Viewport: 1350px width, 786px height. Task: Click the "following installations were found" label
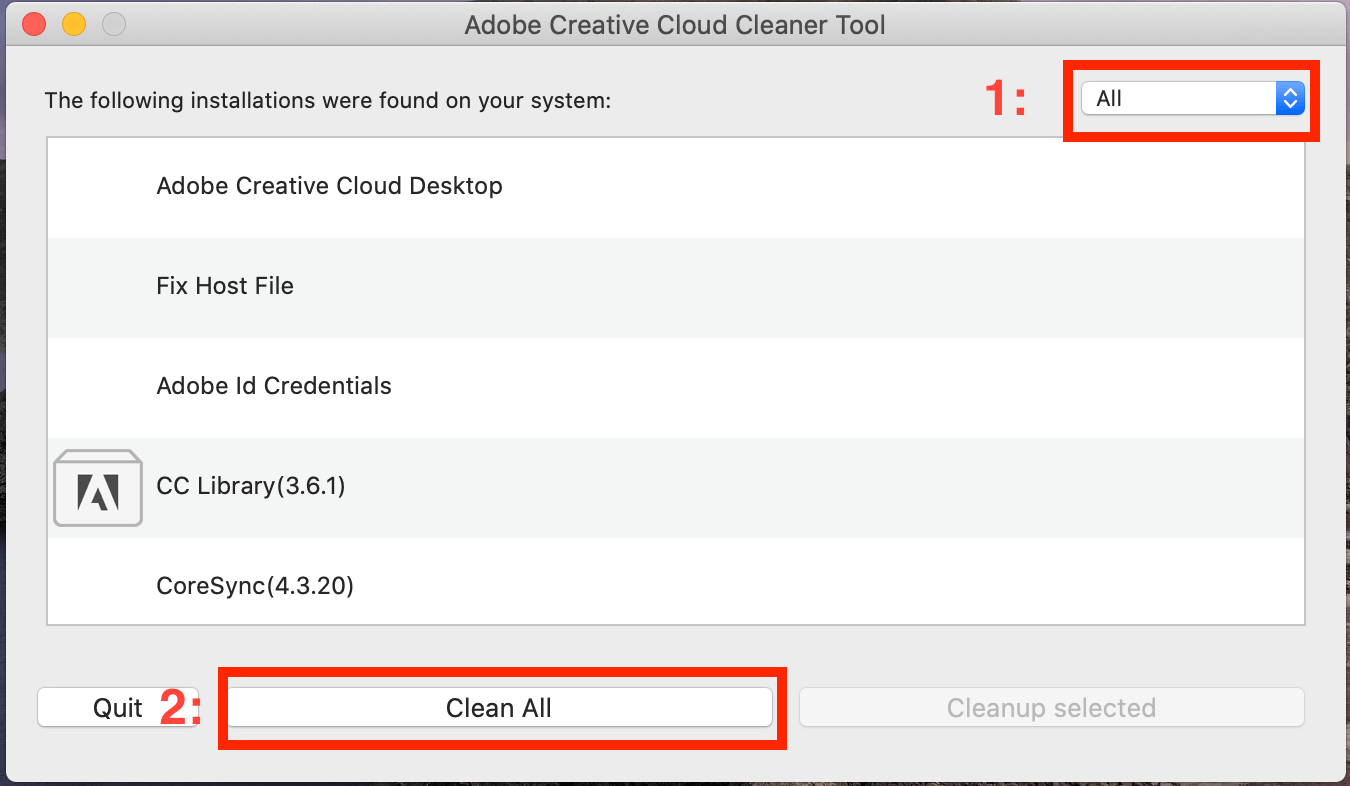coord(327,101)
